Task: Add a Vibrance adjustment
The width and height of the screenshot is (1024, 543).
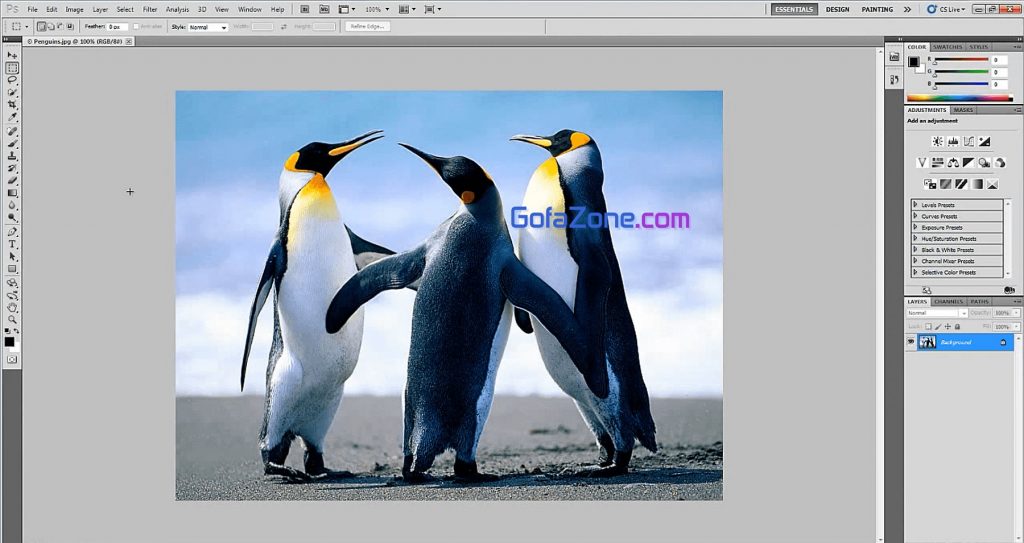Action: (x=922, y=162)
